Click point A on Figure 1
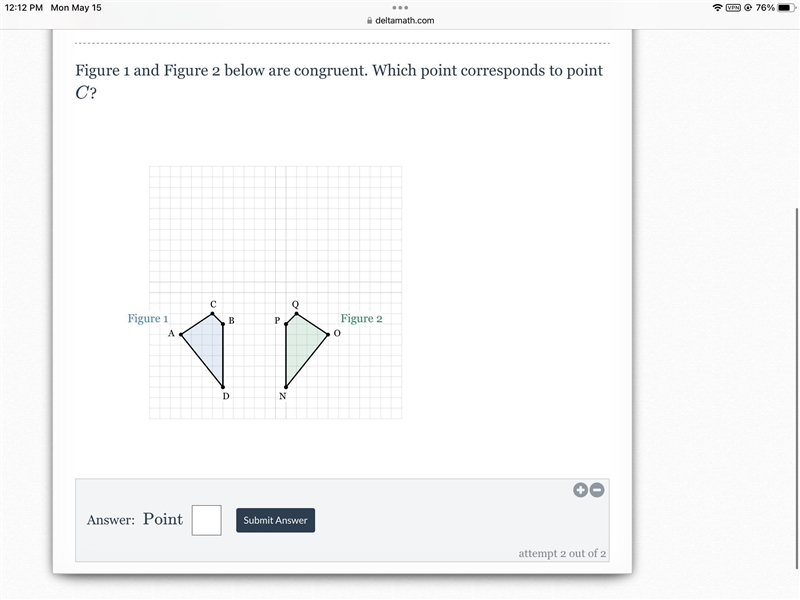This screenshot has width=800, height=600. click(x=181, y=335)
